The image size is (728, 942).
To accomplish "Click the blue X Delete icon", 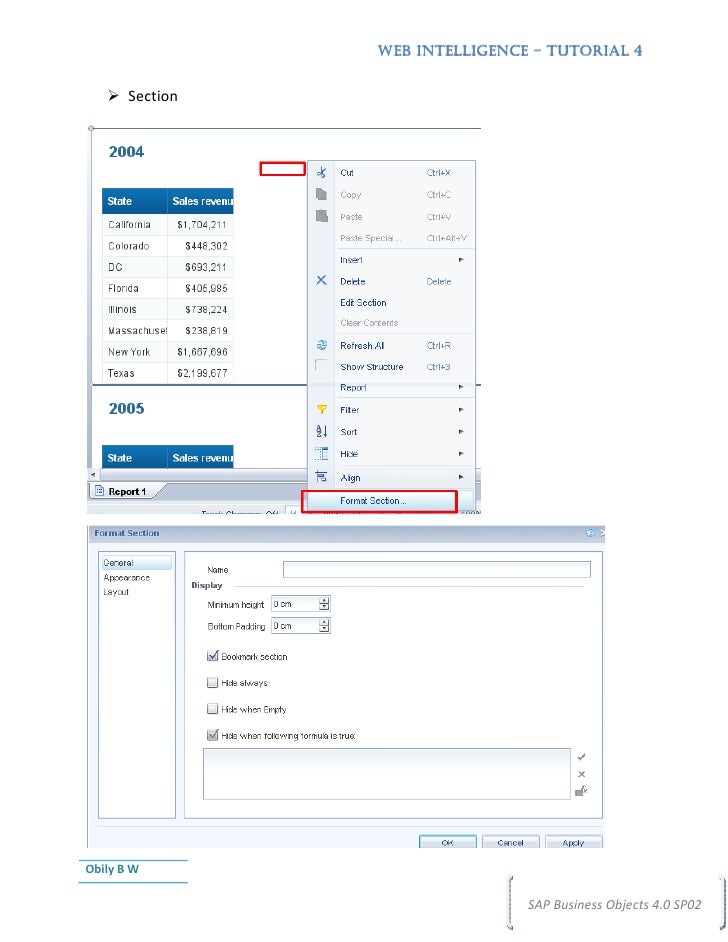I will pyautogui.click(x=321, y=280).
